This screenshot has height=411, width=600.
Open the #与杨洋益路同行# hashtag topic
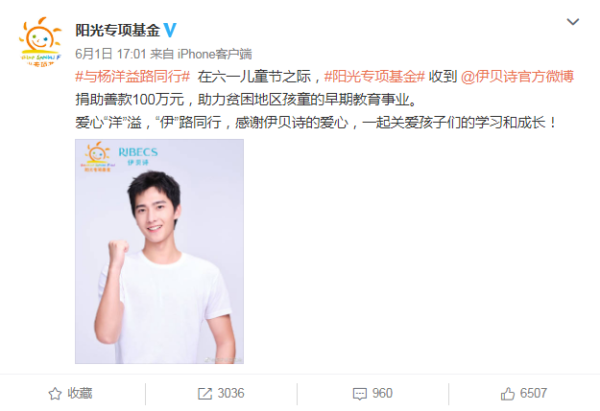tap(132, 77)
